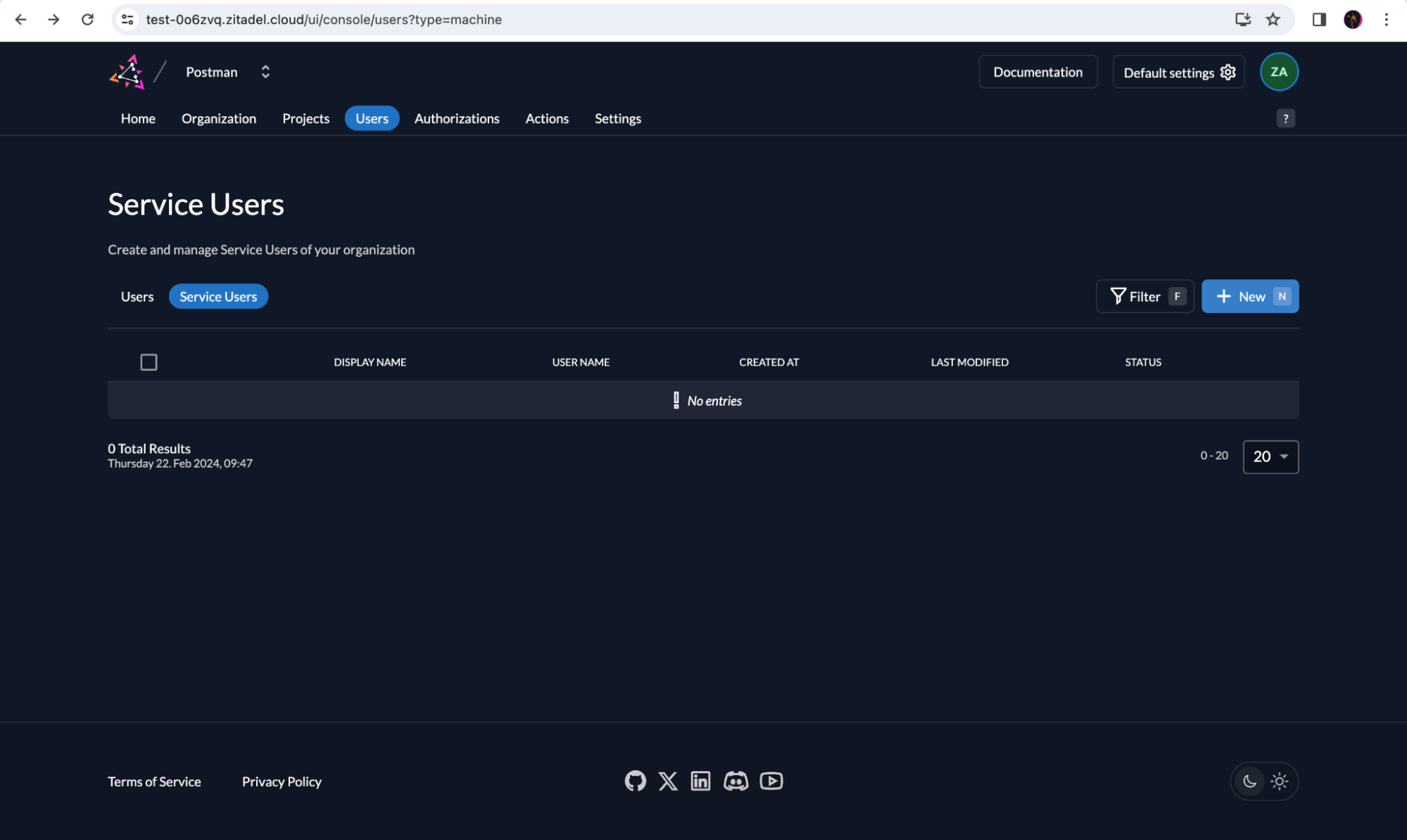Go to the Projects nav tab
The width and height of the screenshot is (1407, 840).
pyautogui.click(x=305, y=118)
